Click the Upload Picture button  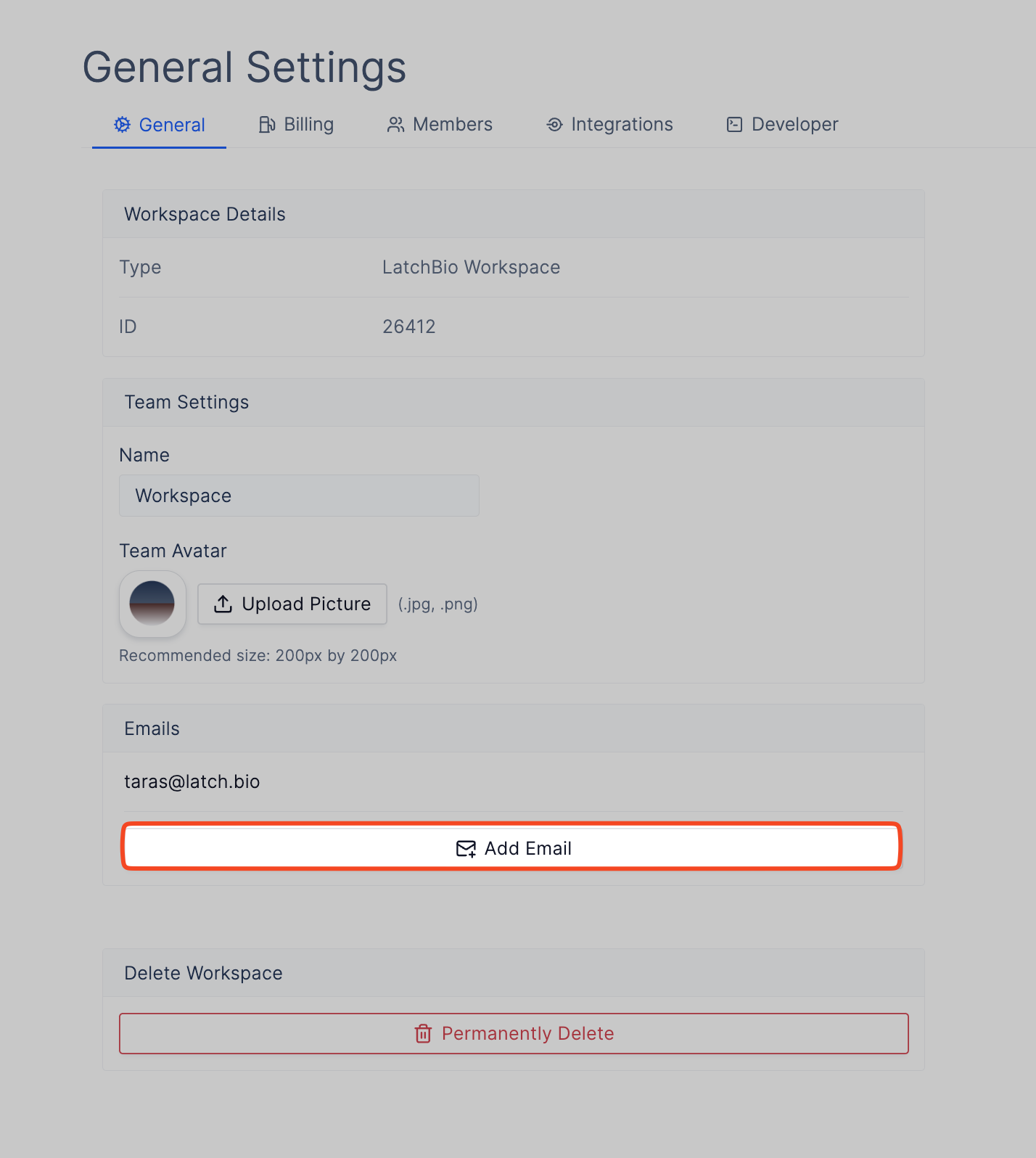click(x=292, y=604)
